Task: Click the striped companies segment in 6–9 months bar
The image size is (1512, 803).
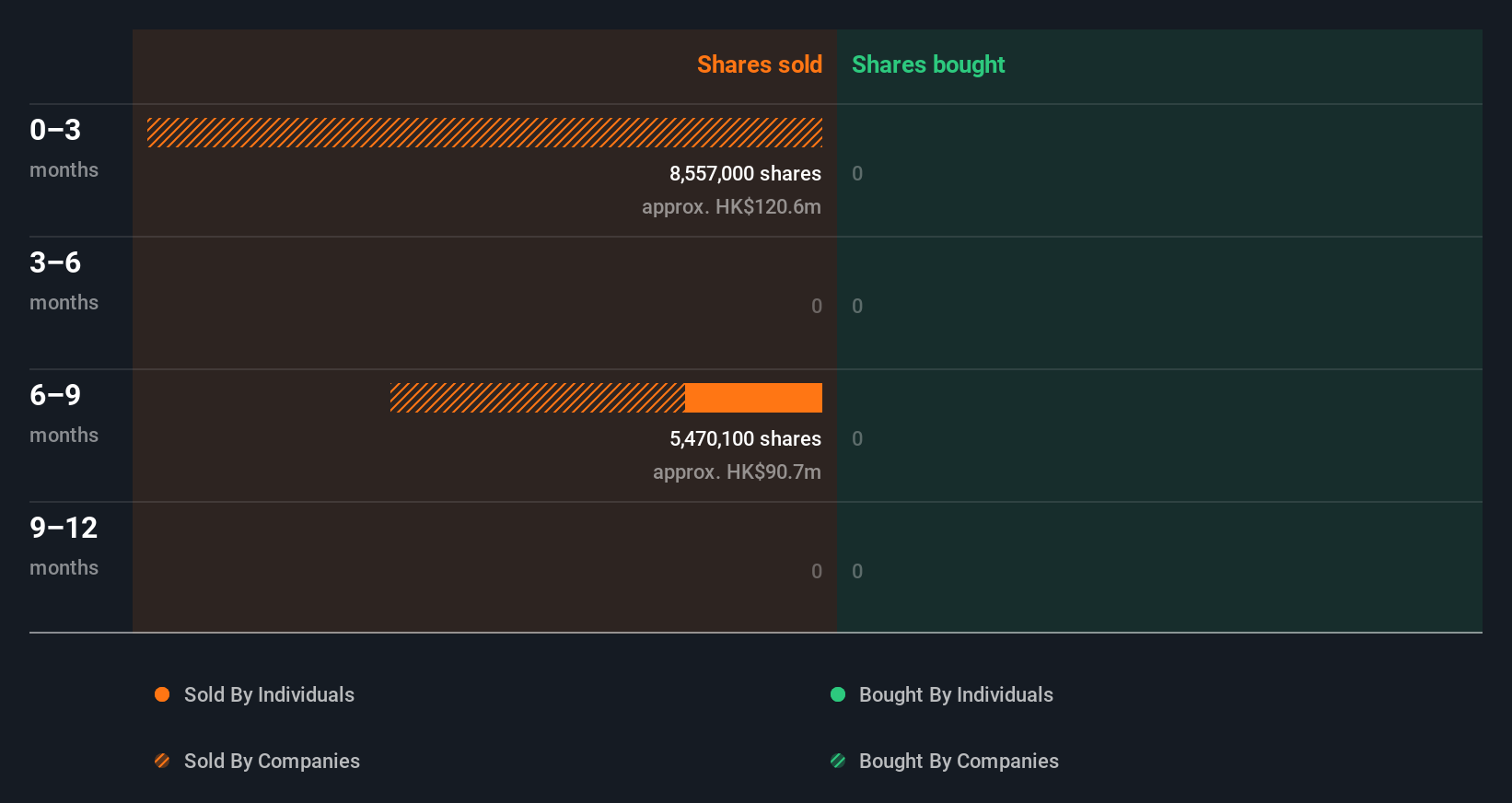Action: 538,398
